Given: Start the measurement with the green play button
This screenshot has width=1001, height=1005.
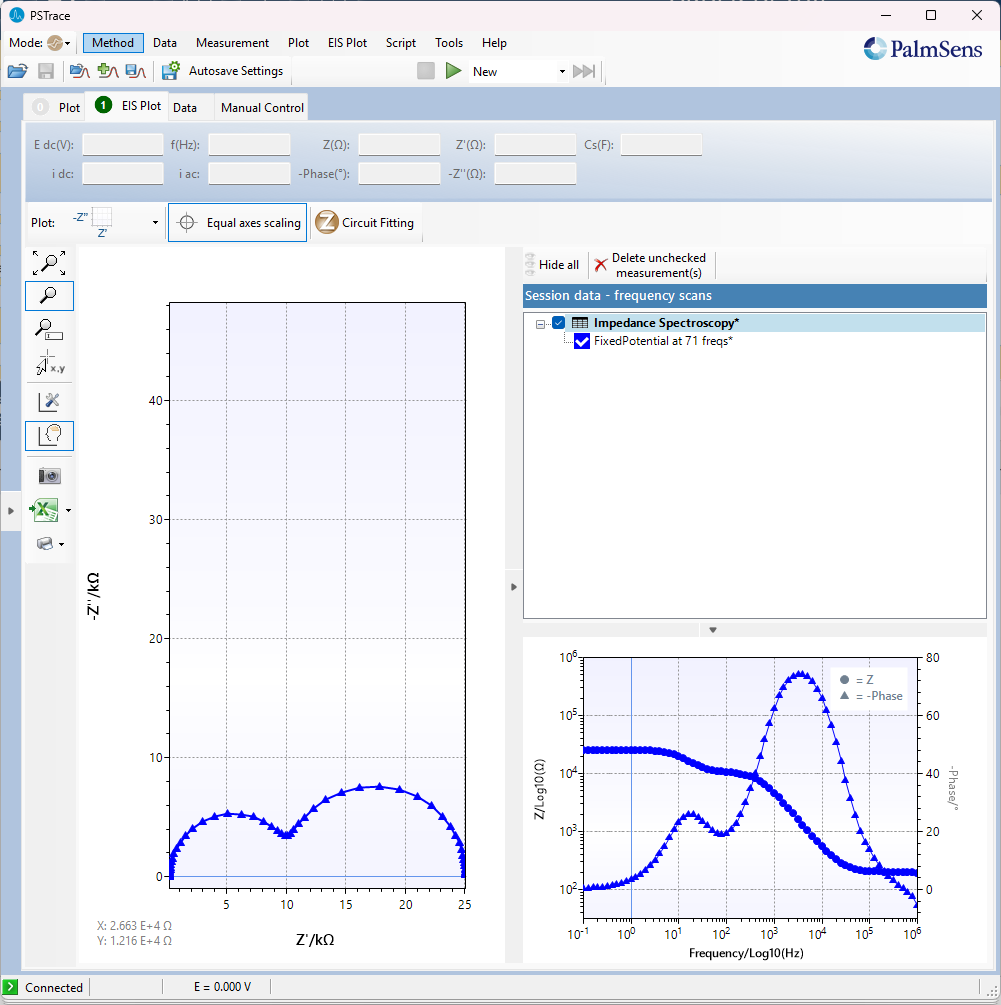Looking at the screenshot, I should coord(454,71).
